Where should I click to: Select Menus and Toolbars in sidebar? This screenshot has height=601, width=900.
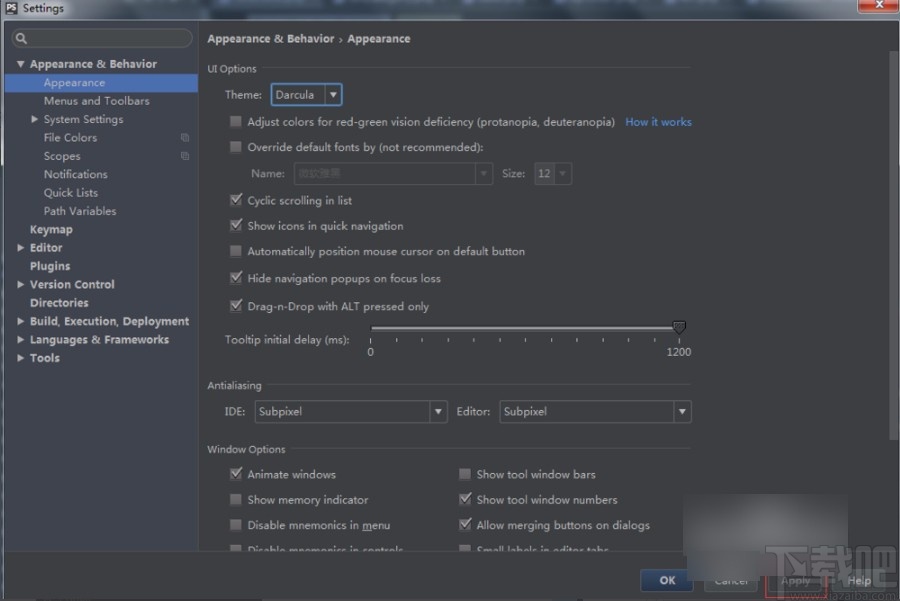click(x=96, y=101)
